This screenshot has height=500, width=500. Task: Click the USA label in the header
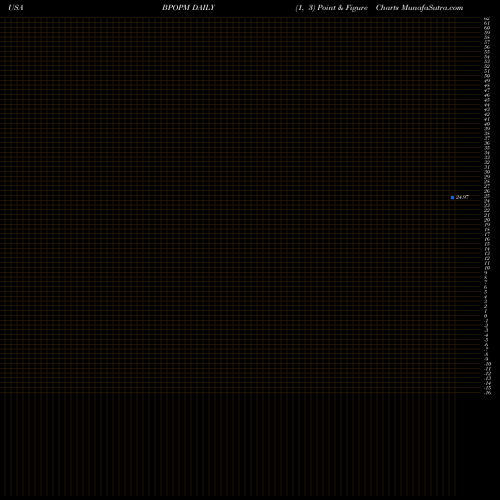[x=16, y=8]
